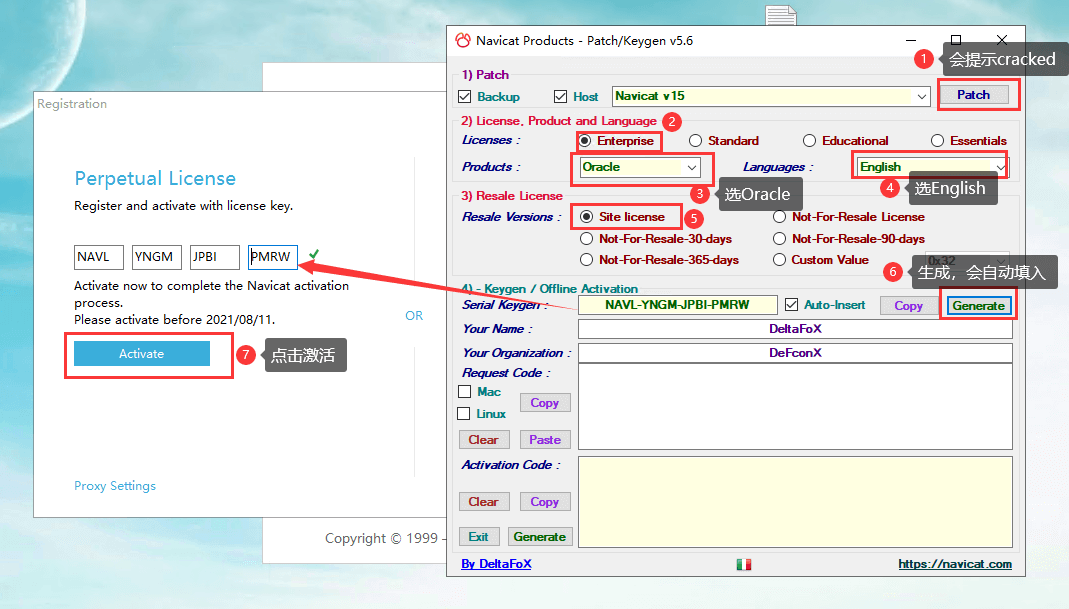
Task: Click the Perpetual License heading
Action: [155, 179]
